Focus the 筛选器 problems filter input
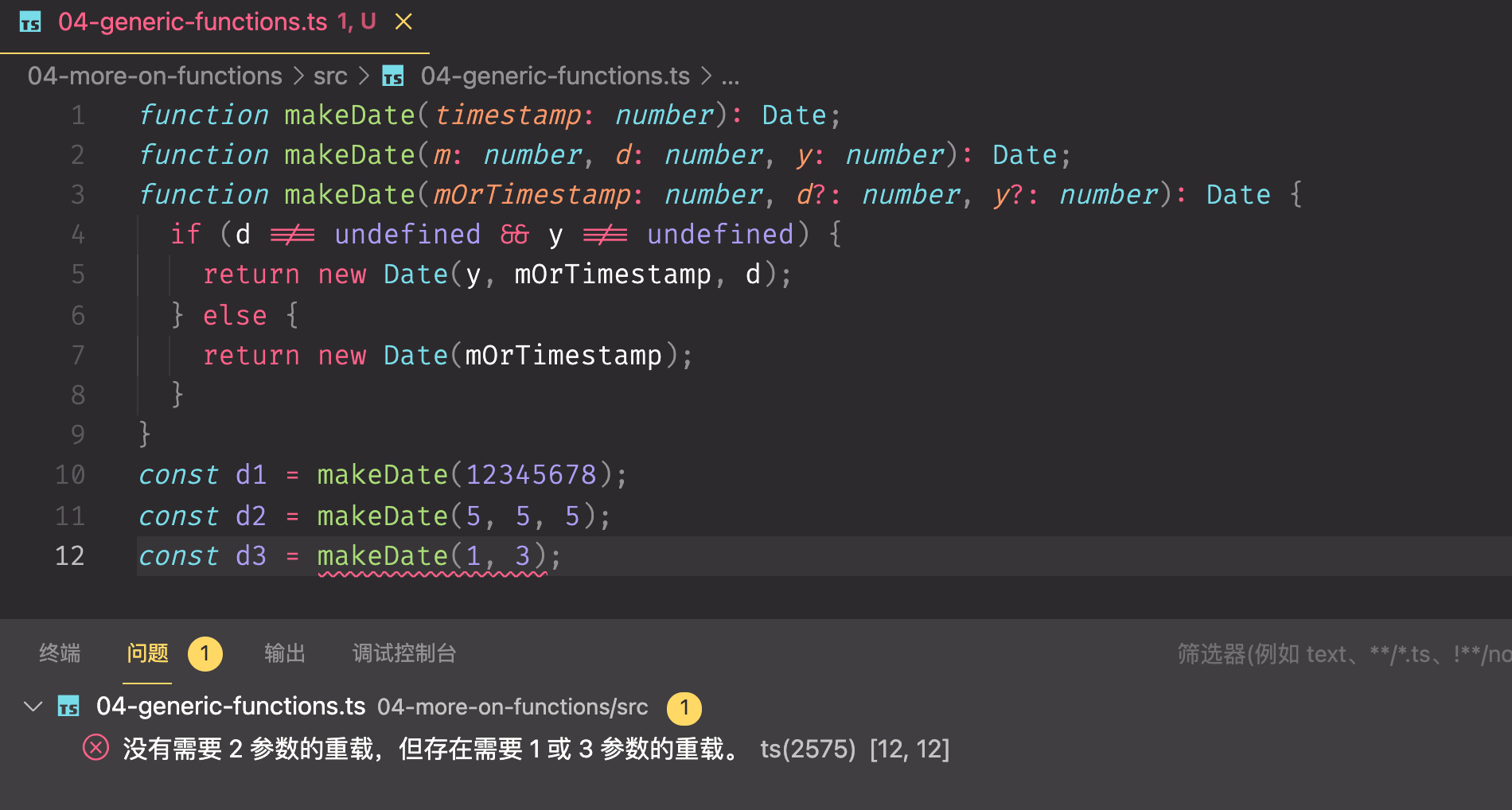 [x=1343, y=654]
